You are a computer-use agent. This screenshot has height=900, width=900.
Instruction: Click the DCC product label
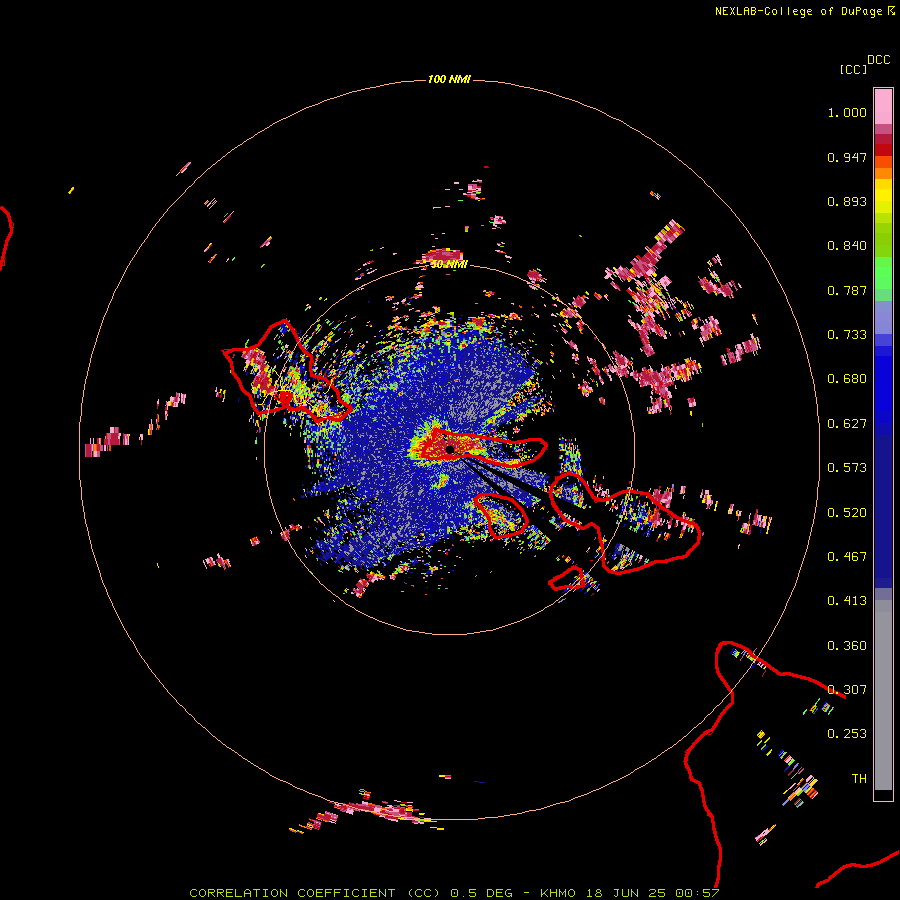(878, 60)
